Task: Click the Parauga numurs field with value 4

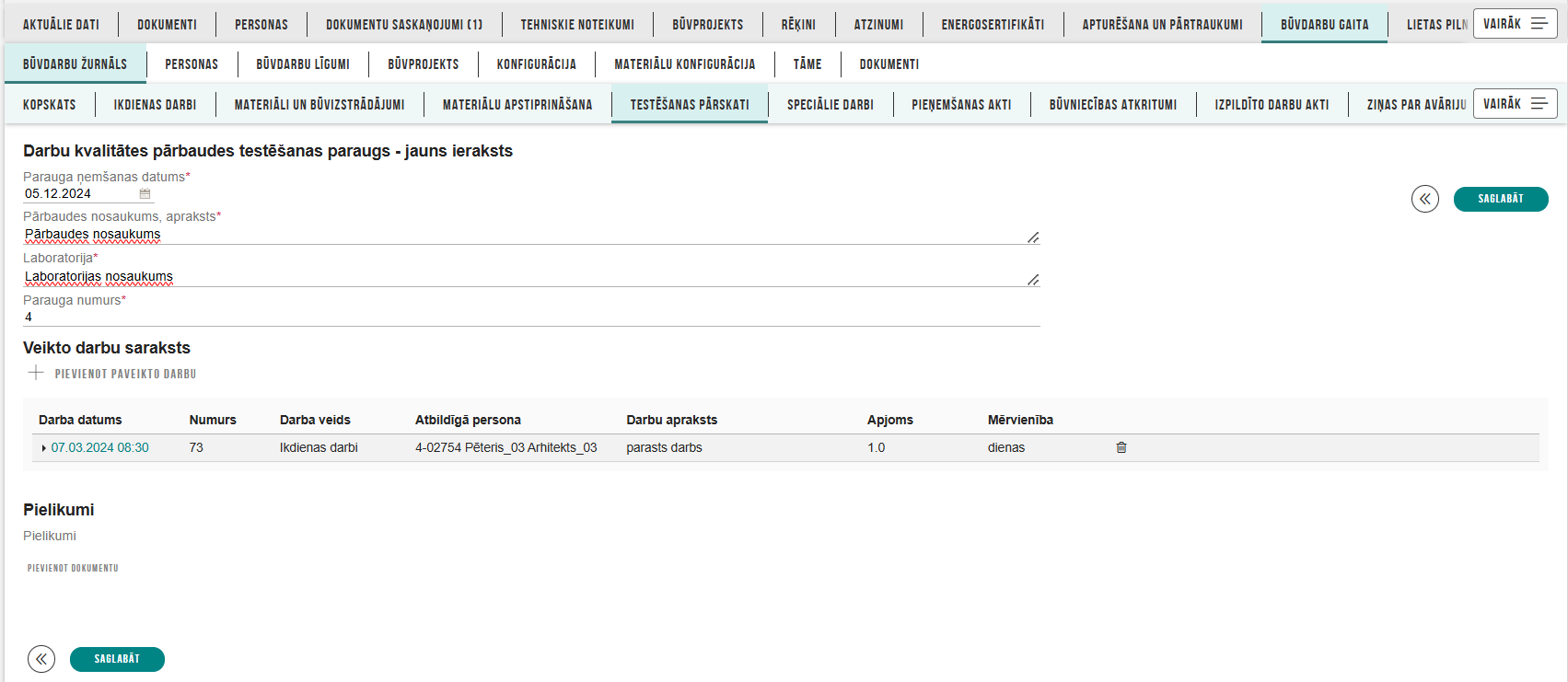Action: (x=531, y=318)
